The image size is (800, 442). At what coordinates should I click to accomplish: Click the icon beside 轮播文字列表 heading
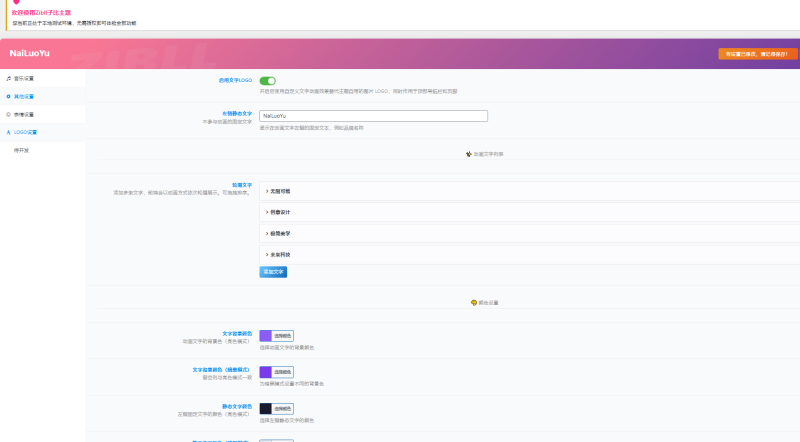468,154
